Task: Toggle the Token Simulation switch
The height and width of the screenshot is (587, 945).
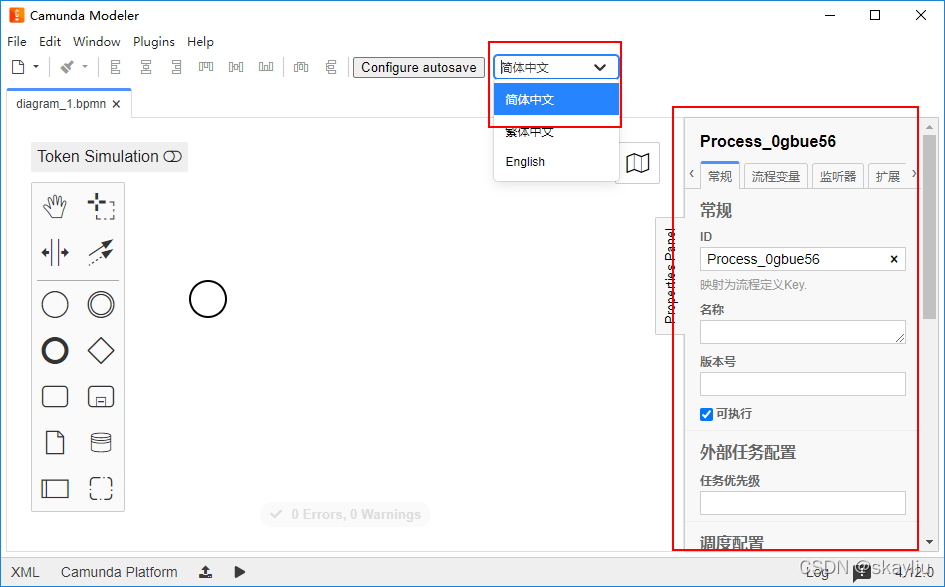Action: coord(172,157)
